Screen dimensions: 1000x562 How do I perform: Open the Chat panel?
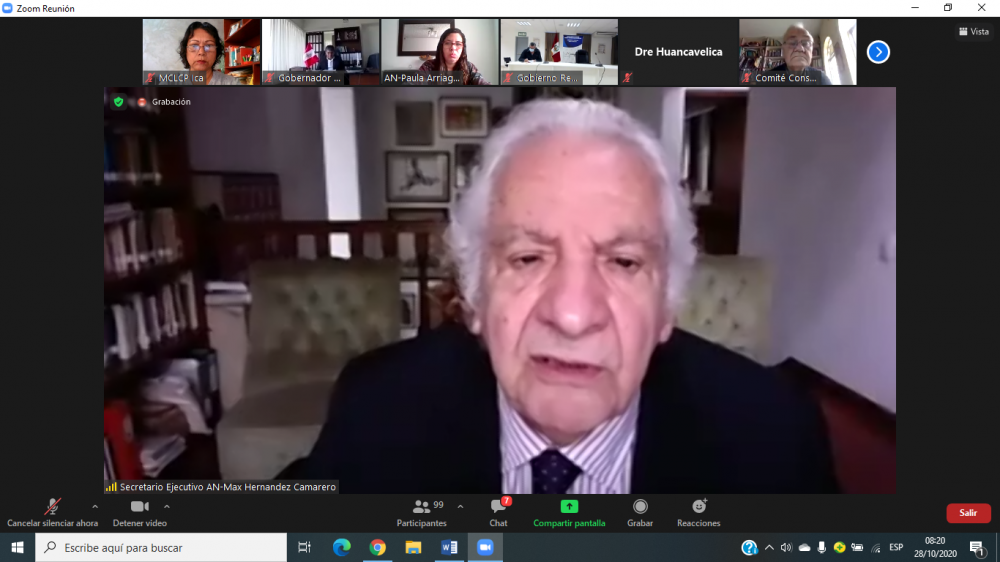[498, 511]
